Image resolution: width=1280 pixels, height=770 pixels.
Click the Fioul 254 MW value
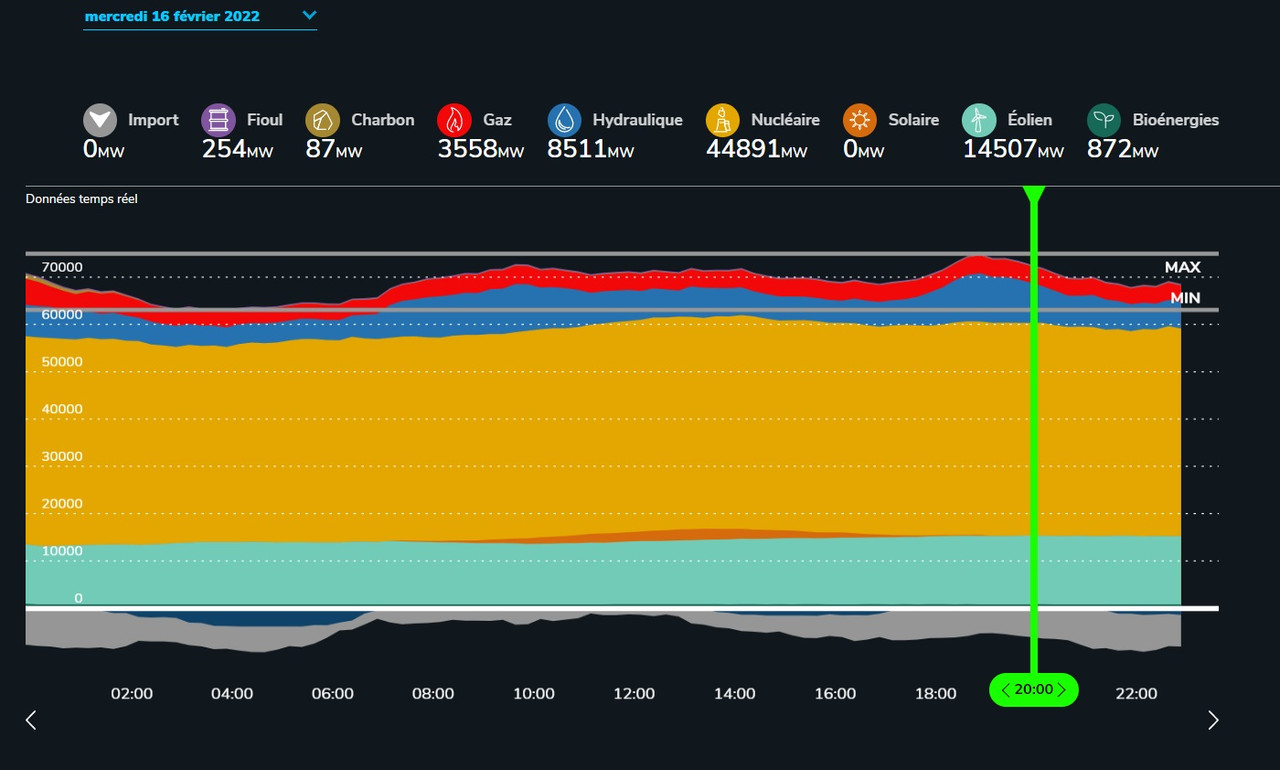coord(237,149)
